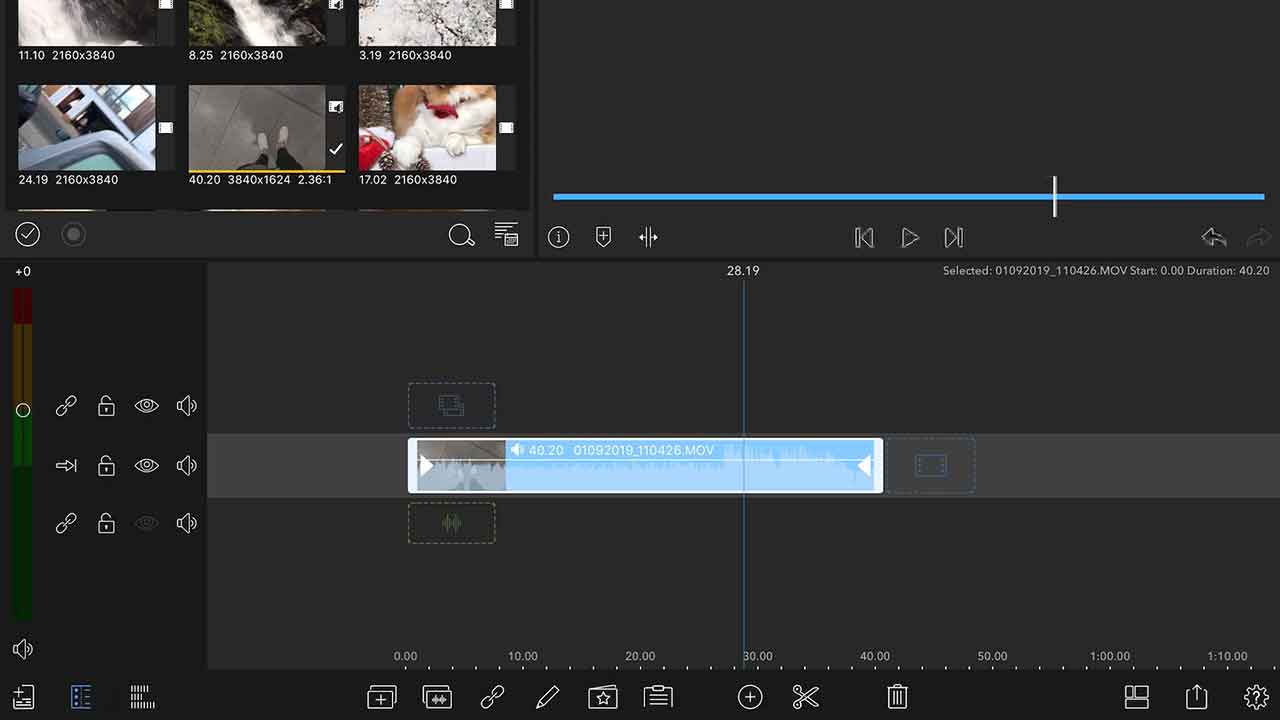This screenshot has height=720, width=1280.
Task: Select the Pencil edit tool
Action: [x=547, y=697]
